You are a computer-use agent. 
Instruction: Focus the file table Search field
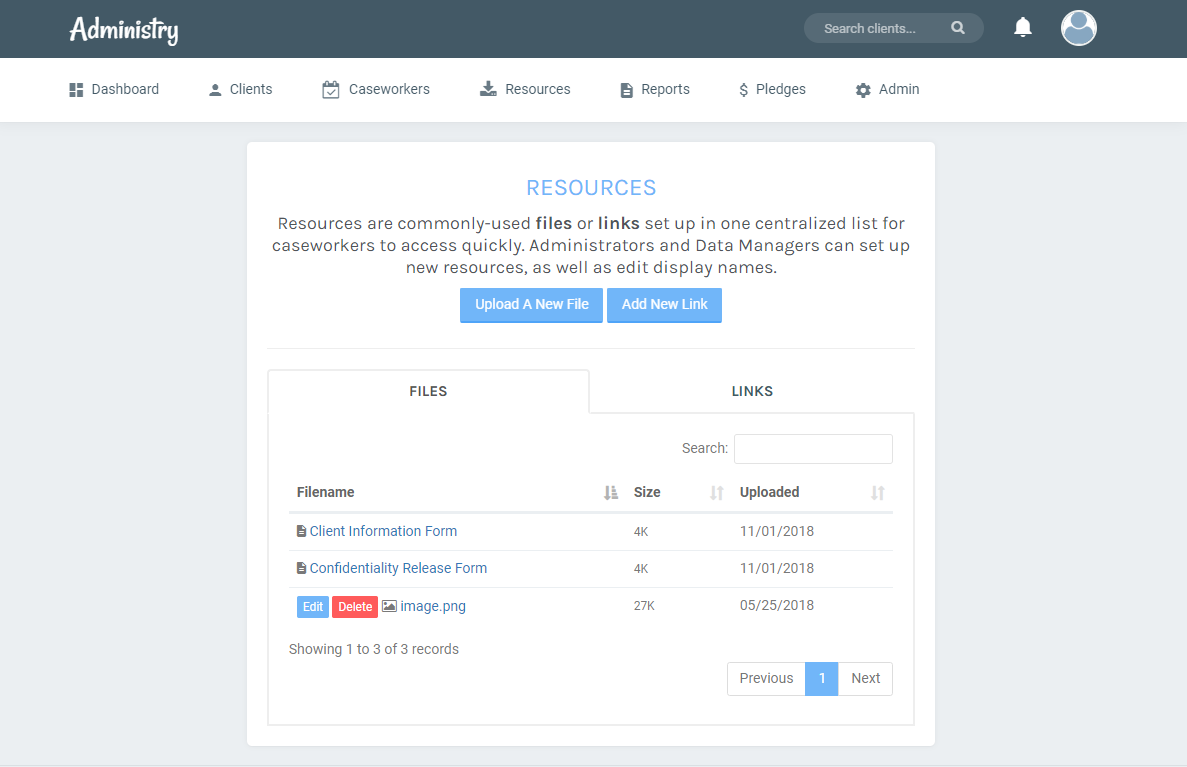tap(812, 449)
